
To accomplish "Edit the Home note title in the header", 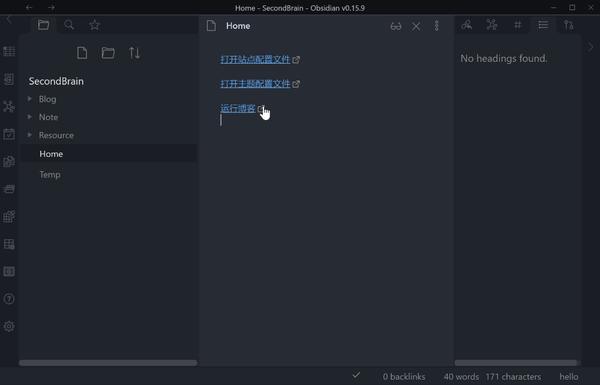I will point(238,26).
